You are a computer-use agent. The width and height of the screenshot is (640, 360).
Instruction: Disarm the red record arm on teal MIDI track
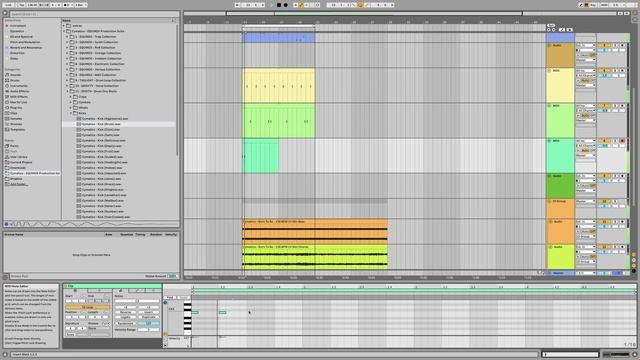tap(622, 141)
